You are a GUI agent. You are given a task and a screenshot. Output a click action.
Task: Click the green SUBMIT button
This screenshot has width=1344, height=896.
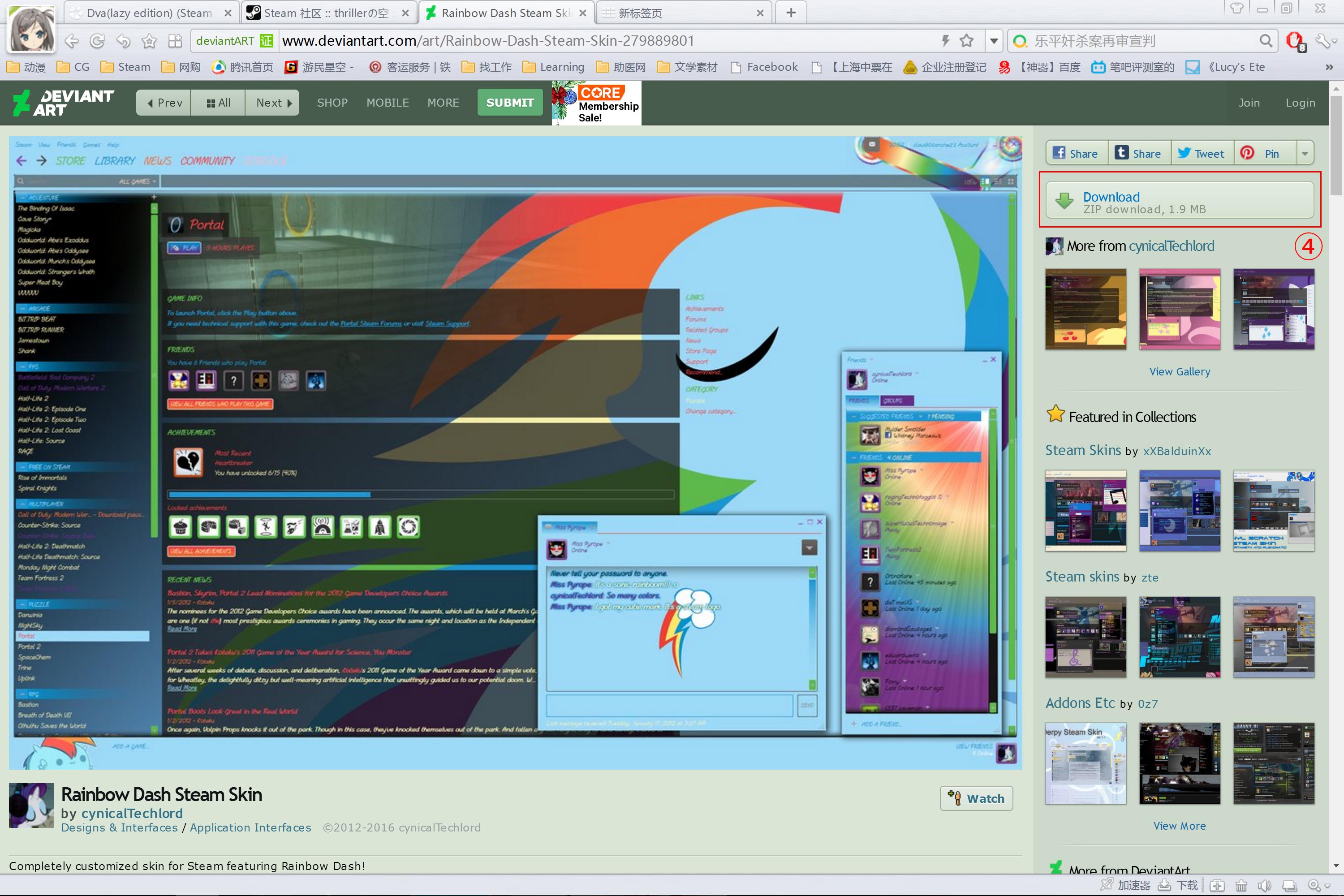pos(509,103)
